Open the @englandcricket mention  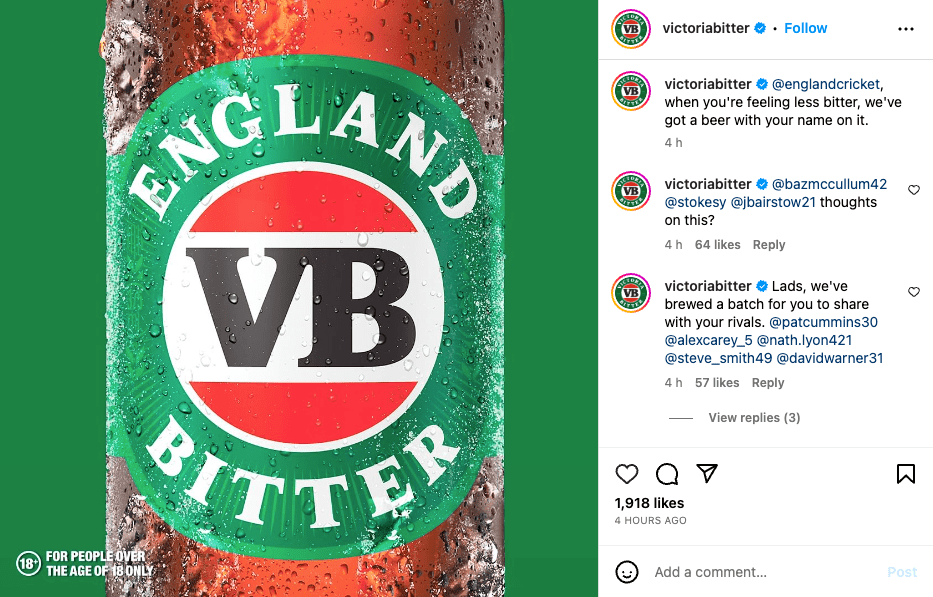click(827, 84)
